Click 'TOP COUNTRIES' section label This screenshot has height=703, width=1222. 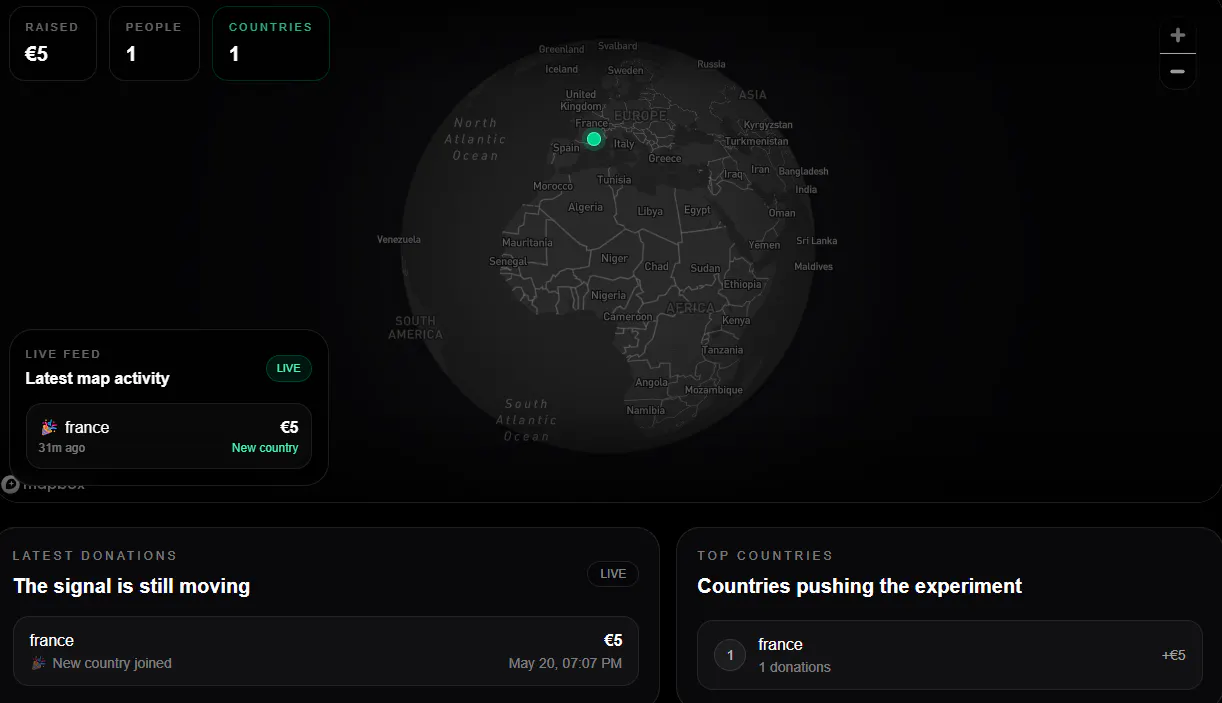[765, 555]
